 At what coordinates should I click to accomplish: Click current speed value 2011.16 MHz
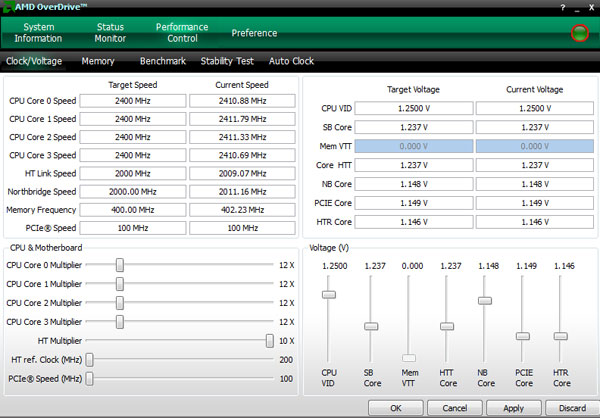tap(242, 192)
